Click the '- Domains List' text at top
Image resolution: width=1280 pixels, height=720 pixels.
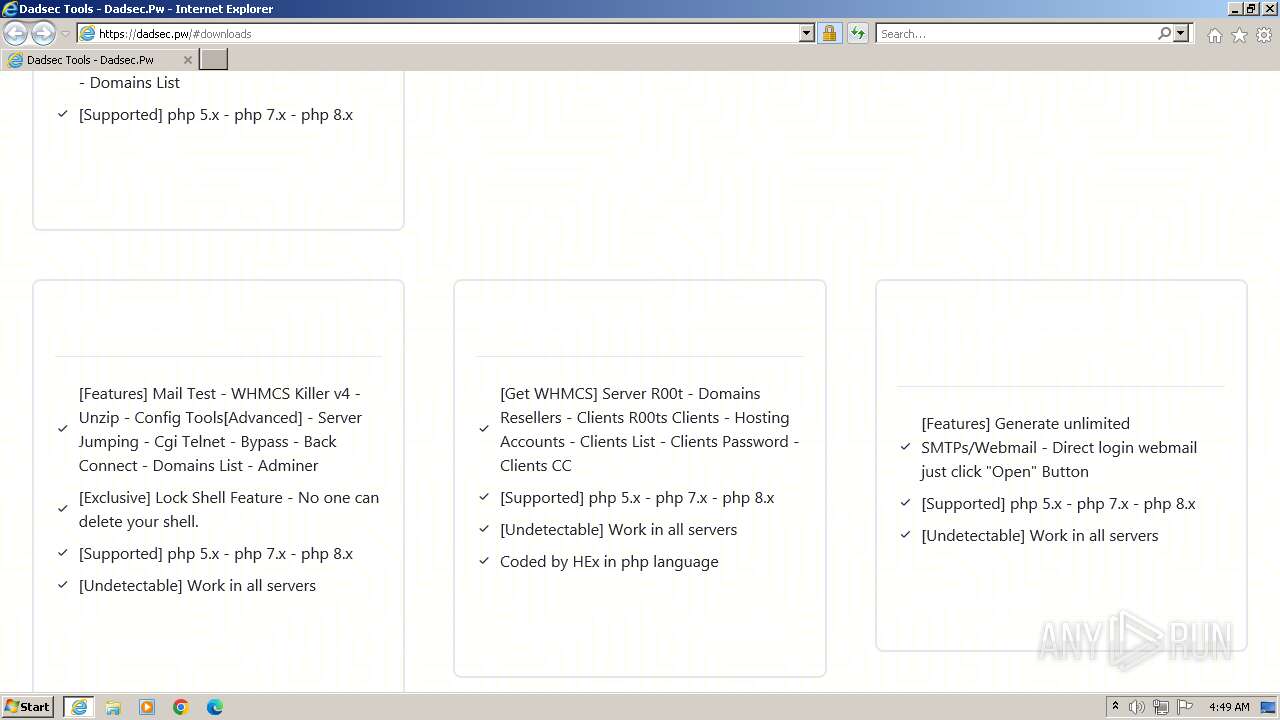point(129,82)
